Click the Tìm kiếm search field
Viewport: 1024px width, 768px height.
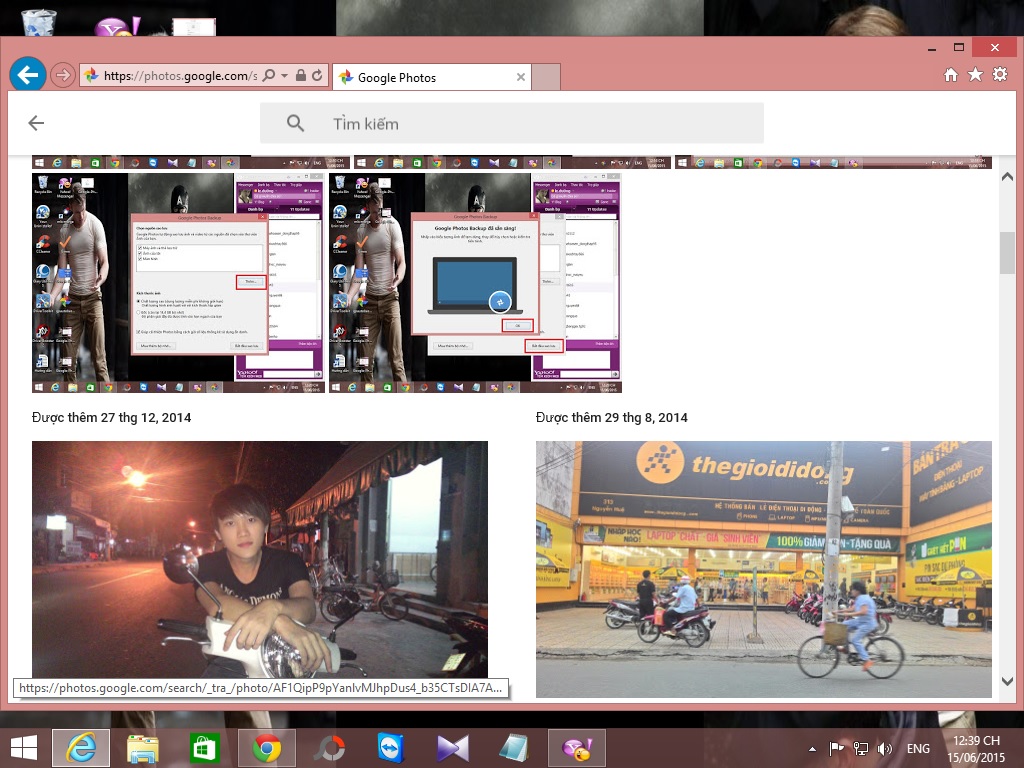(511, 123)
